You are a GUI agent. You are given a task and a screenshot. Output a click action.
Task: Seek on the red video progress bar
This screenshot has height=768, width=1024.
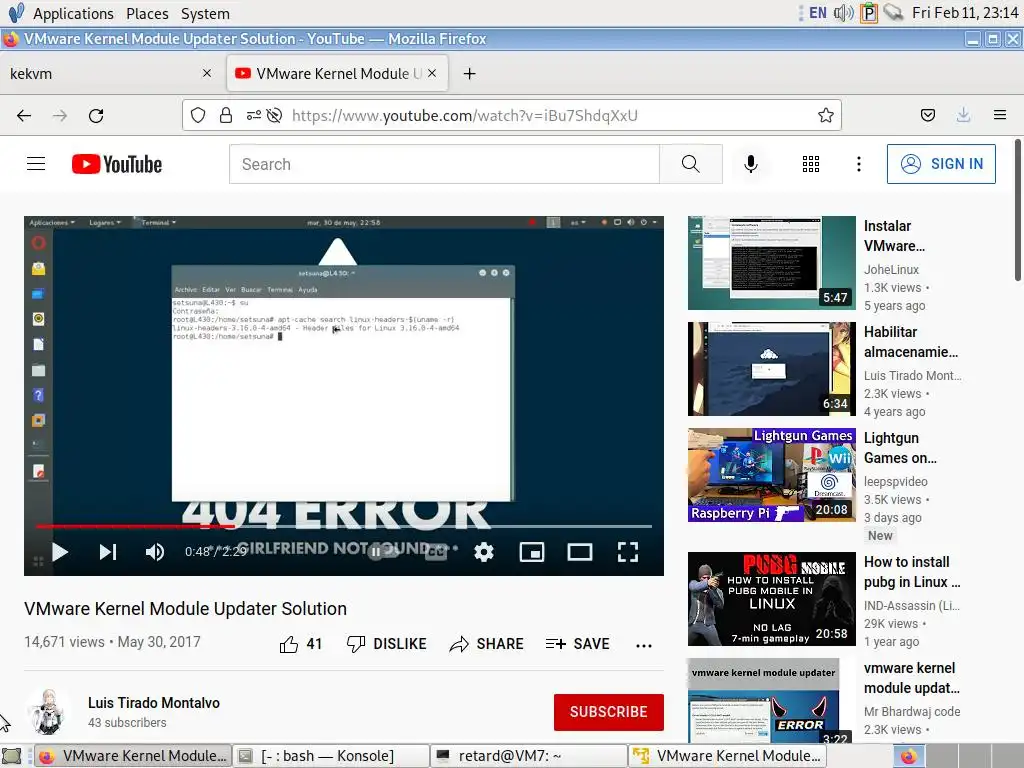click(344, 526)
